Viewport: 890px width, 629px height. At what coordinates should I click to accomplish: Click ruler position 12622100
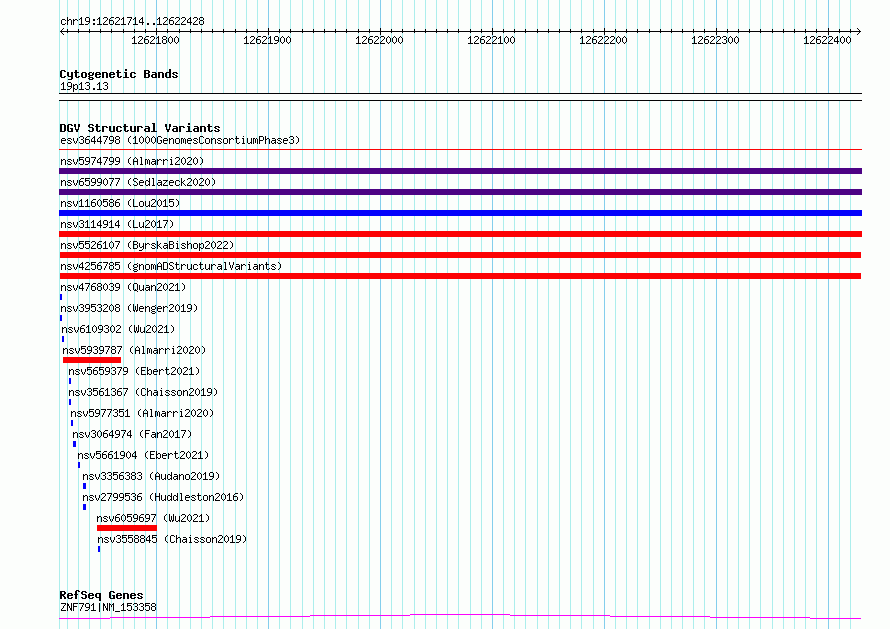point(491,40)
